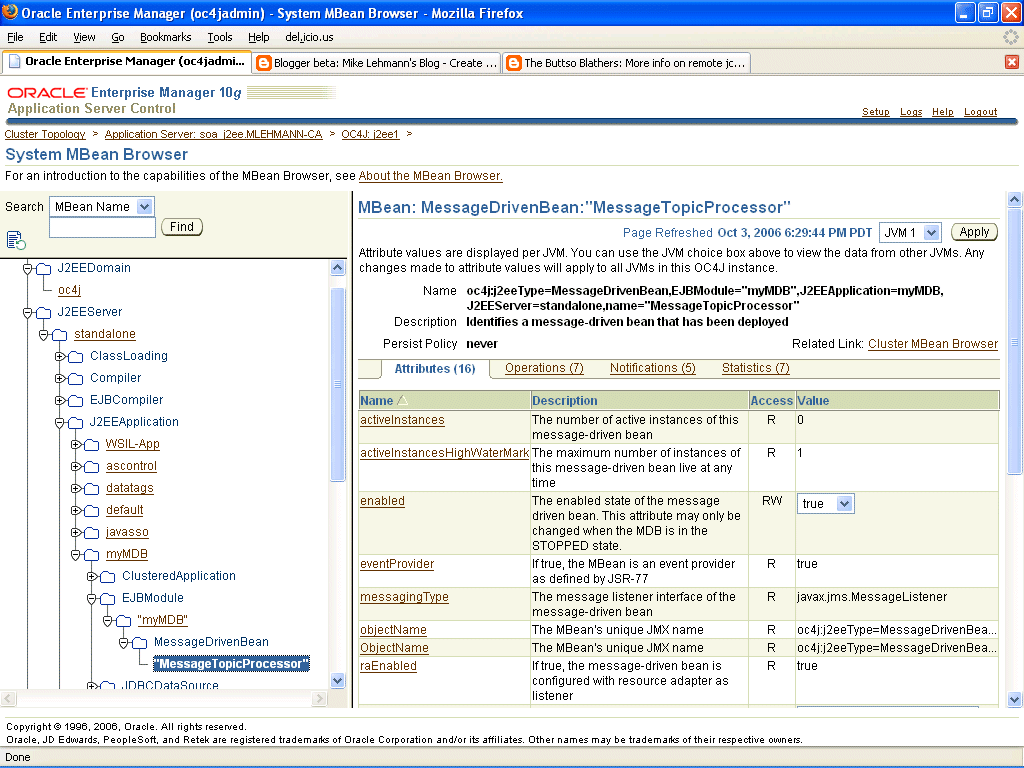Click the sort arrow next to Name column
1024x768 pixels.
point(402,400)
